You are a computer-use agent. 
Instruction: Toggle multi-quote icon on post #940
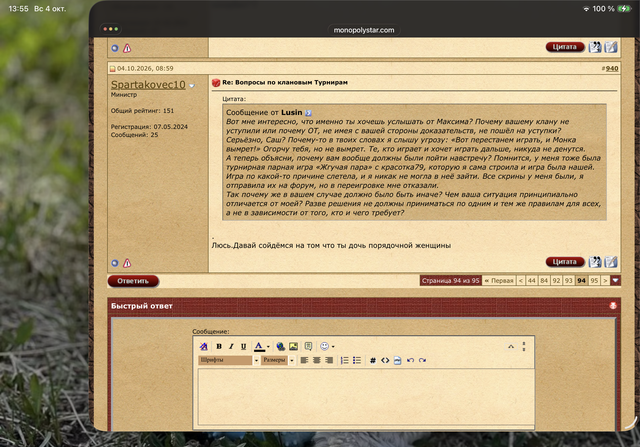click(x=595, y=262)
